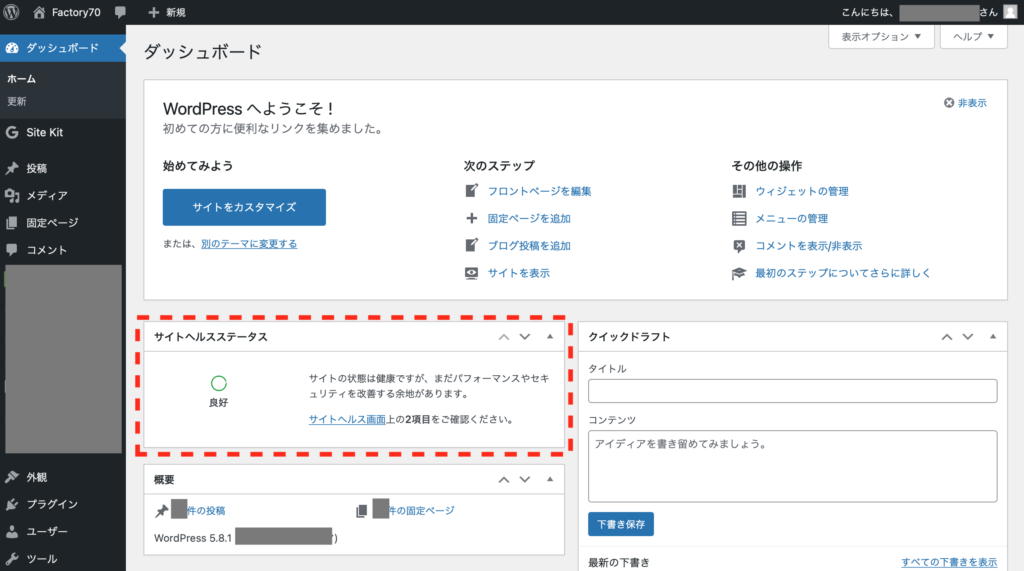Click 件の固定ページ link in 概要
Screen dimensions: 1024x571
click(421, 511)
